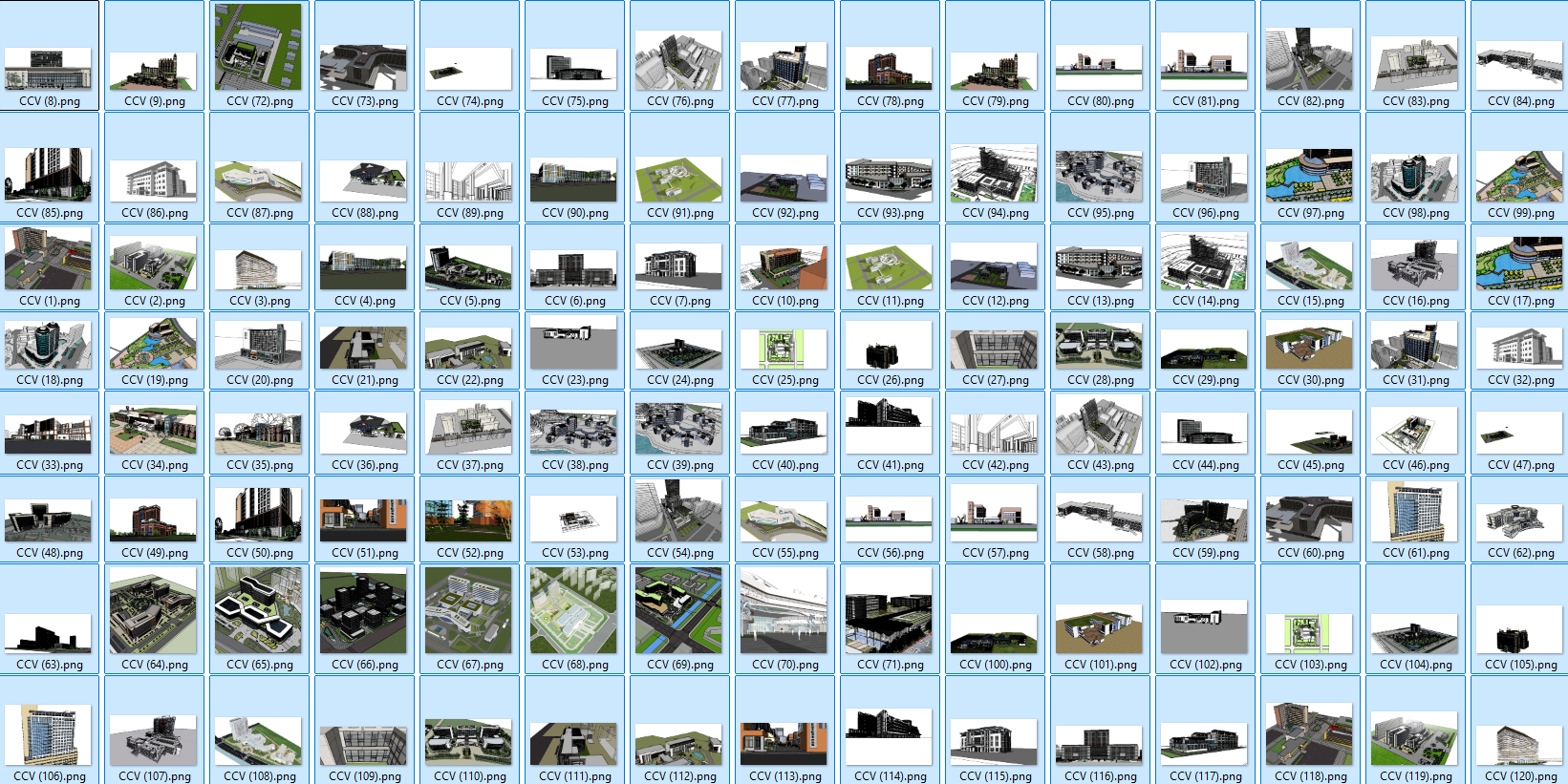Select CCV (39).png thumbnail
Image resolution: width=1568 pixels, height=784 pixels.
click(x=678, y=428)
